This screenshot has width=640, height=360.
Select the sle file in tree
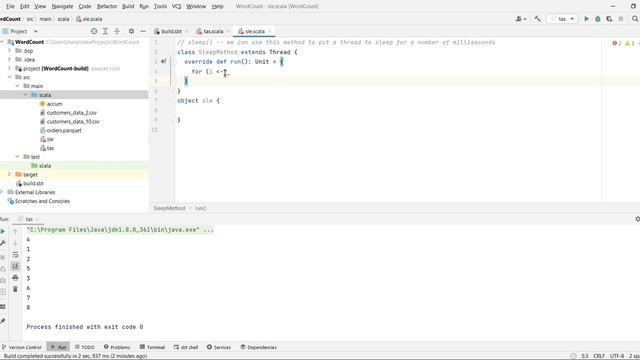[x=50, y=139]
